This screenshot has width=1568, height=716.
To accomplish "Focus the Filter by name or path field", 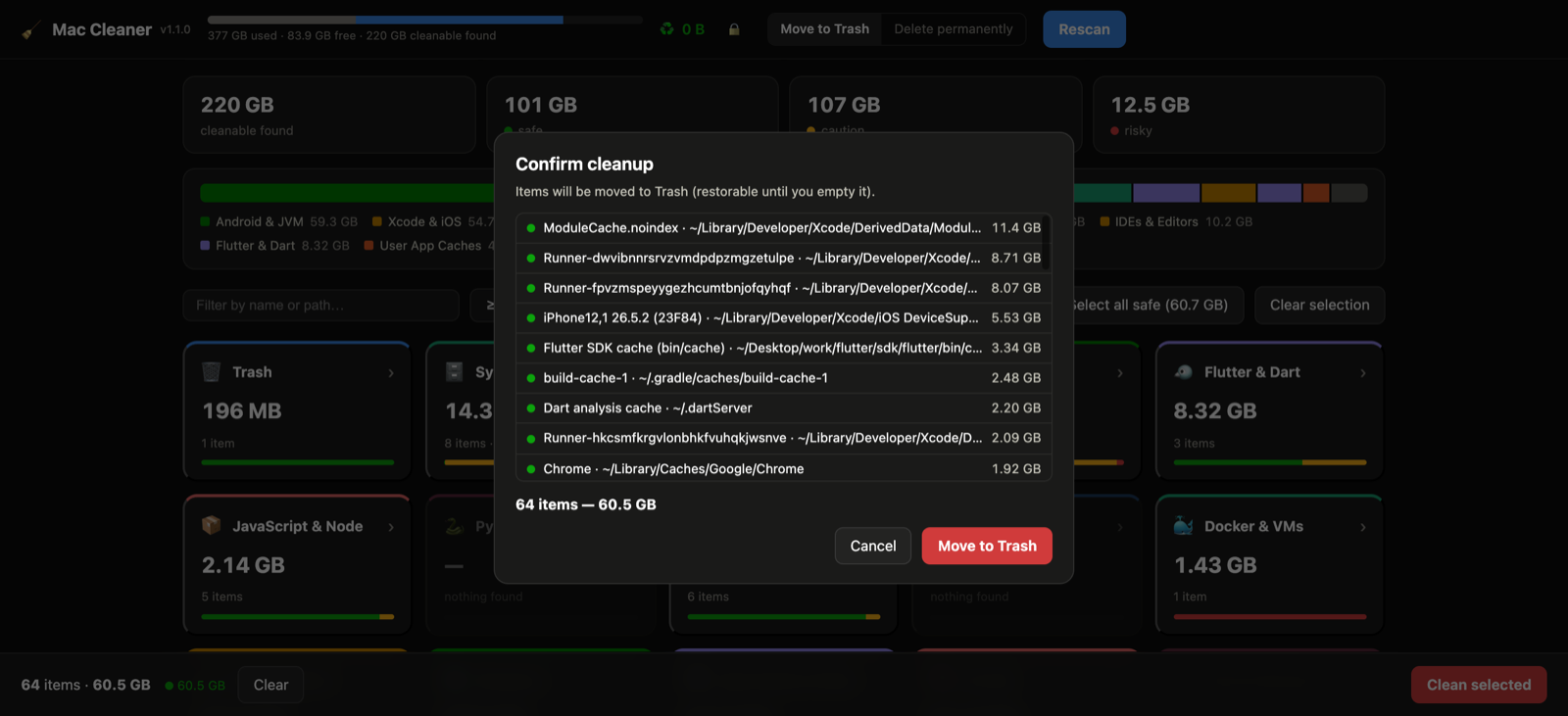I will [320, 306].
